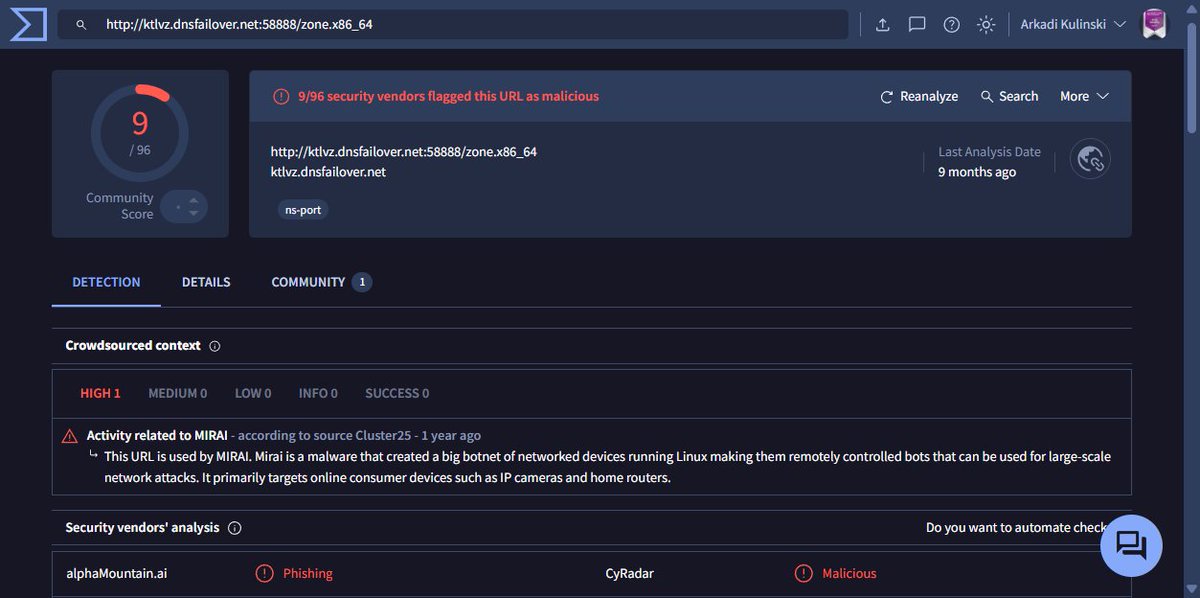Toggle light theme with the sun icon
The height and width of the screenshot is (598, 1200).
pos(985,24)
